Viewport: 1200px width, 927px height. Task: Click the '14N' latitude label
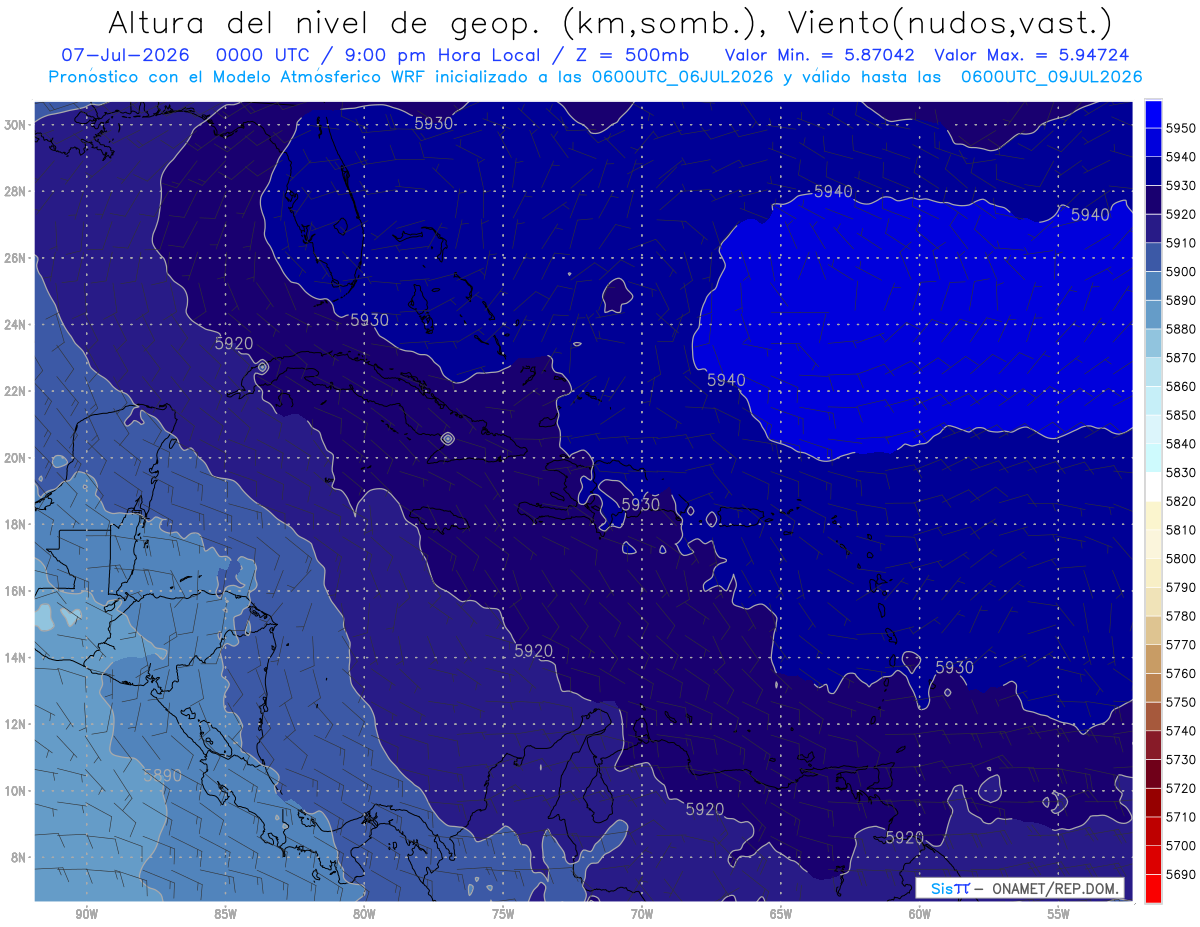16,657
